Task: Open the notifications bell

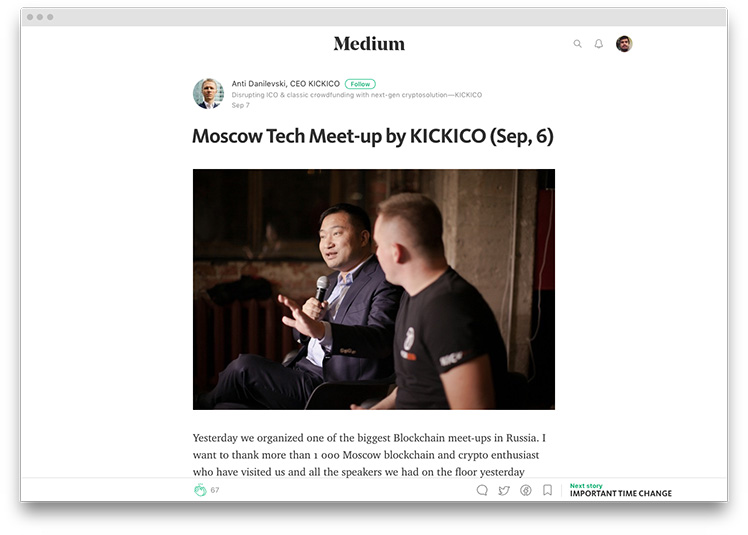Action: (599, 44)
